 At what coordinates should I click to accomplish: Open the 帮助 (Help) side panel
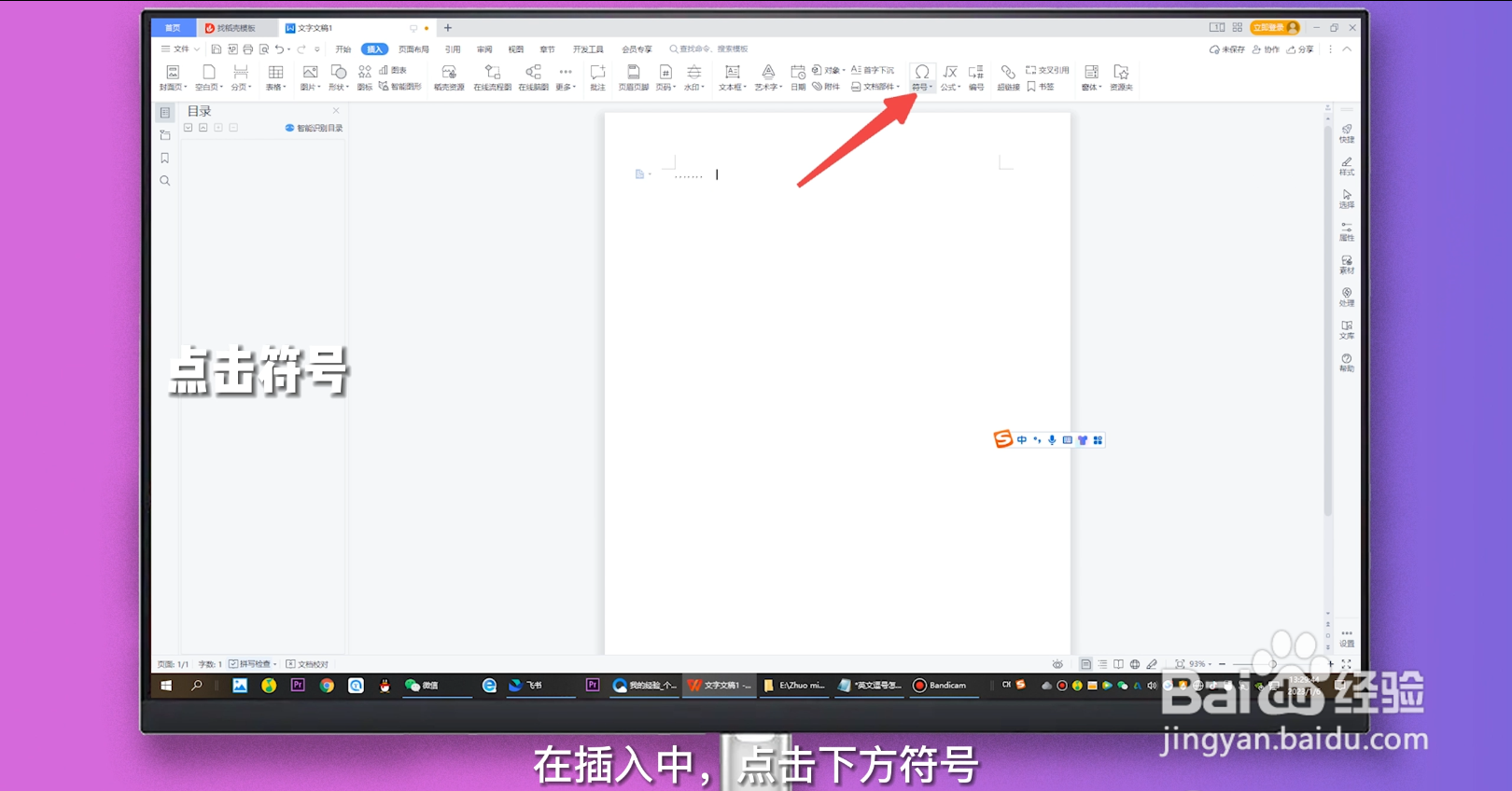click(x=1347, y=363)
